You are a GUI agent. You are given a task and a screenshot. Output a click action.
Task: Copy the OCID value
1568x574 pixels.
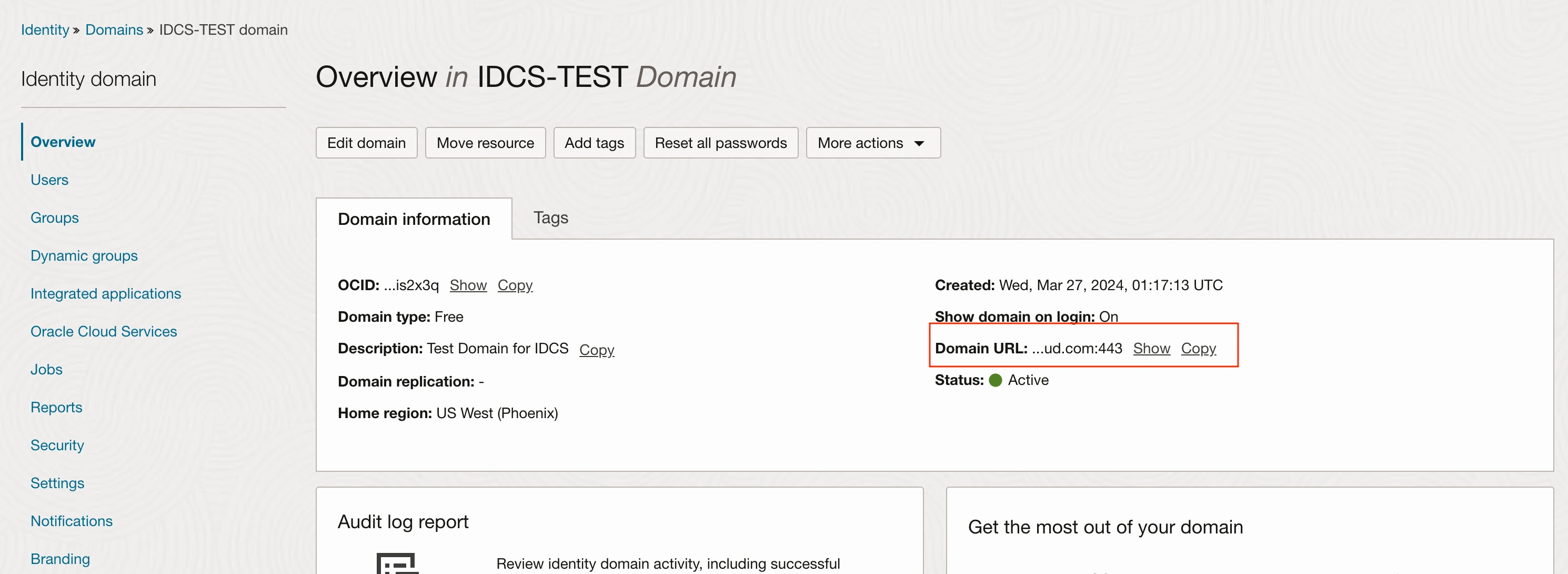[x=515, y=284]
